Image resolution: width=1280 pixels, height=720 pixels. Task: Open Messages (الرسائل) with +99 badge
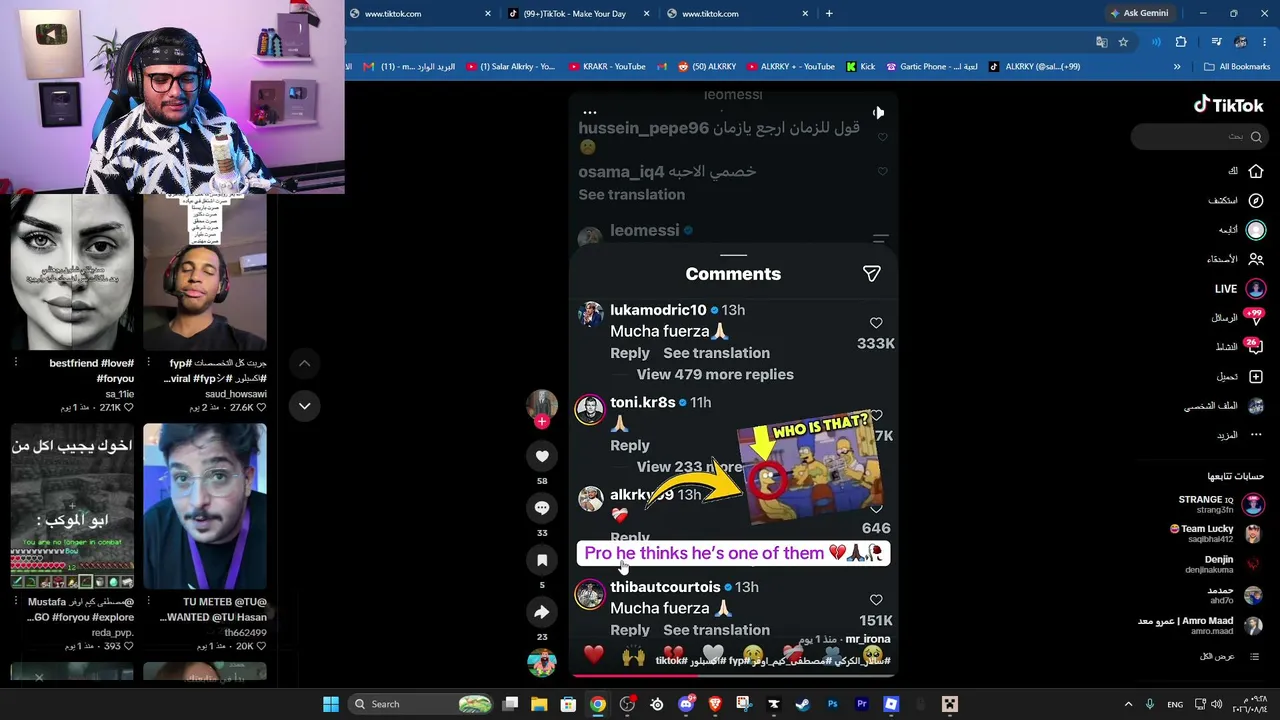pyautogui.click(x=1255, y=317)
